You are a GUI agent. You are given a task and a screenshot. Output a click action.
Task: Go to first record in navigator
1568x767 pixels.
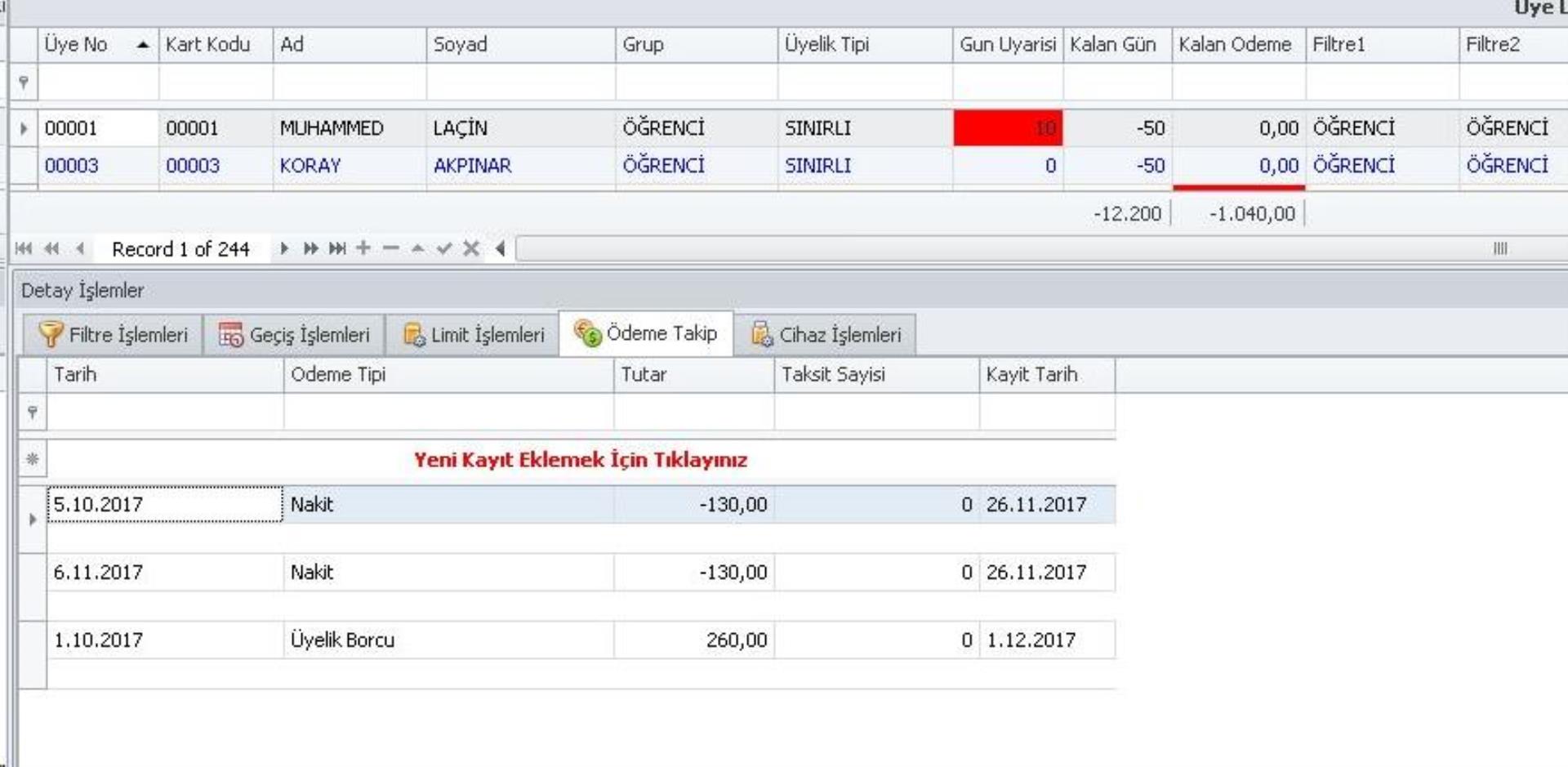coord(24,248)
